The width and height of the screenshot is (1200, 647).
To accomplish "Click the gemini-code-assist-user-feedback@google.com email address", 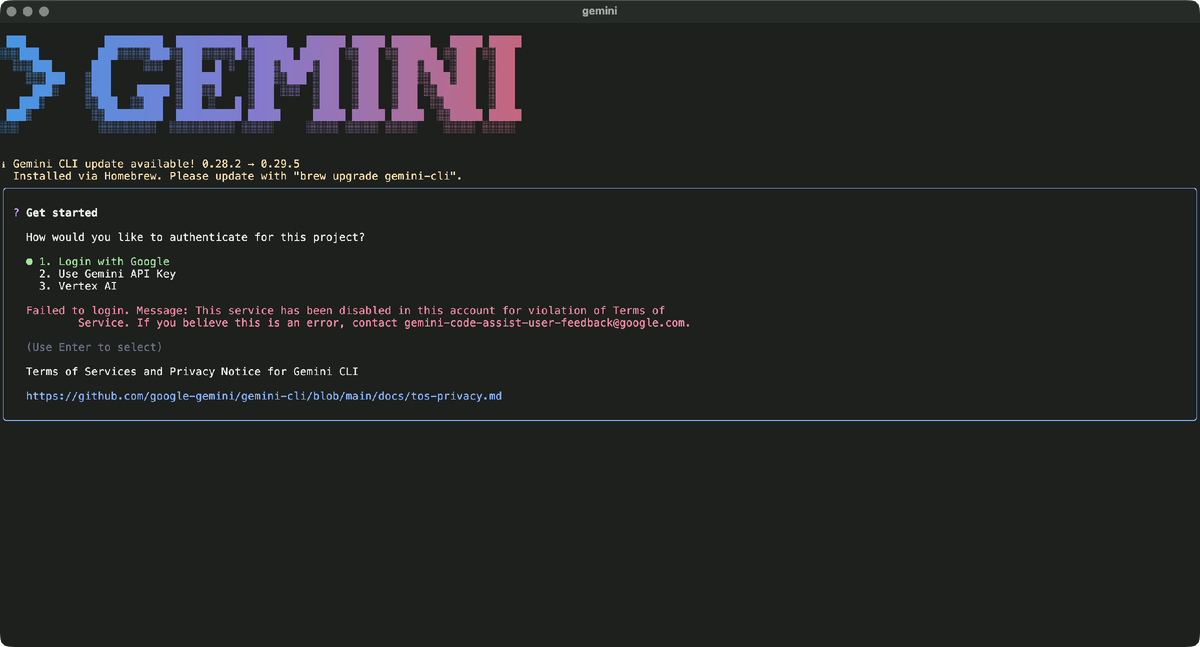I will click(x=545, y=323).
